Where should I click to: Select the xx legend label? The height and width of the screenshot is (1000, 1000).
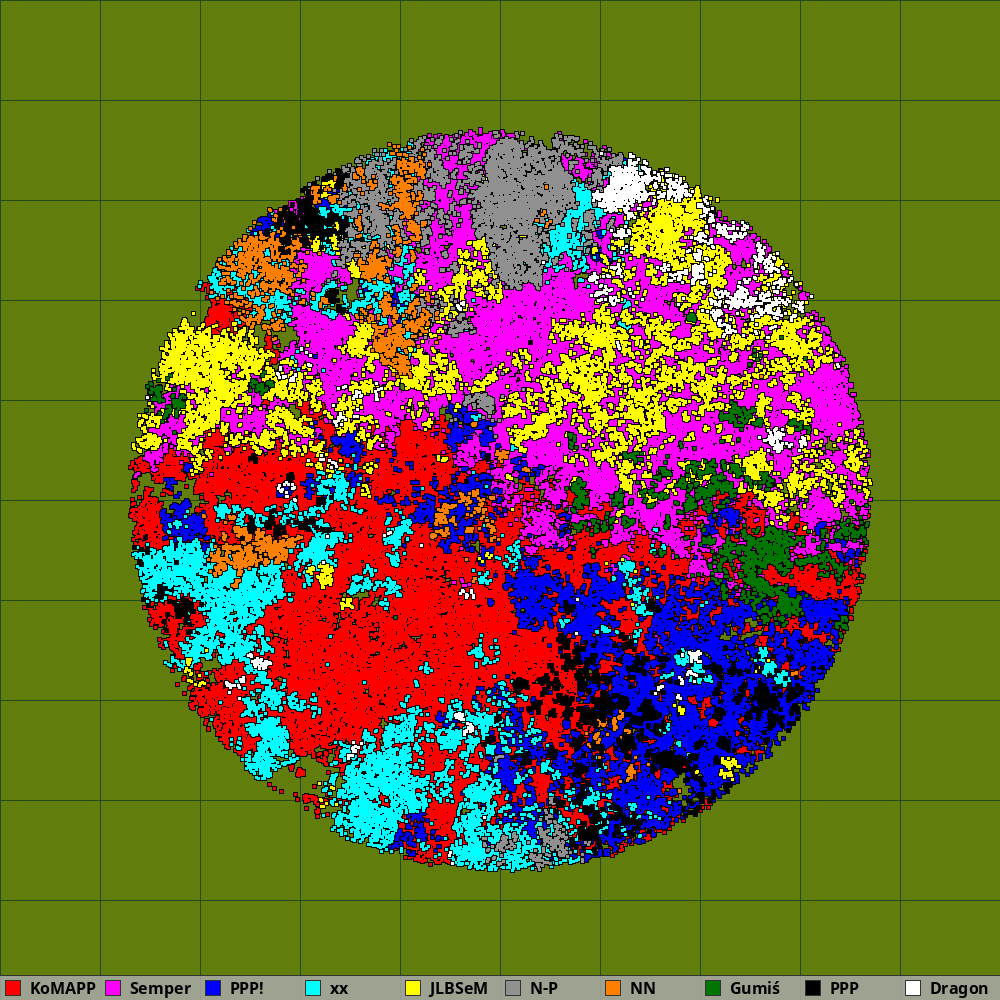point(339,989)
